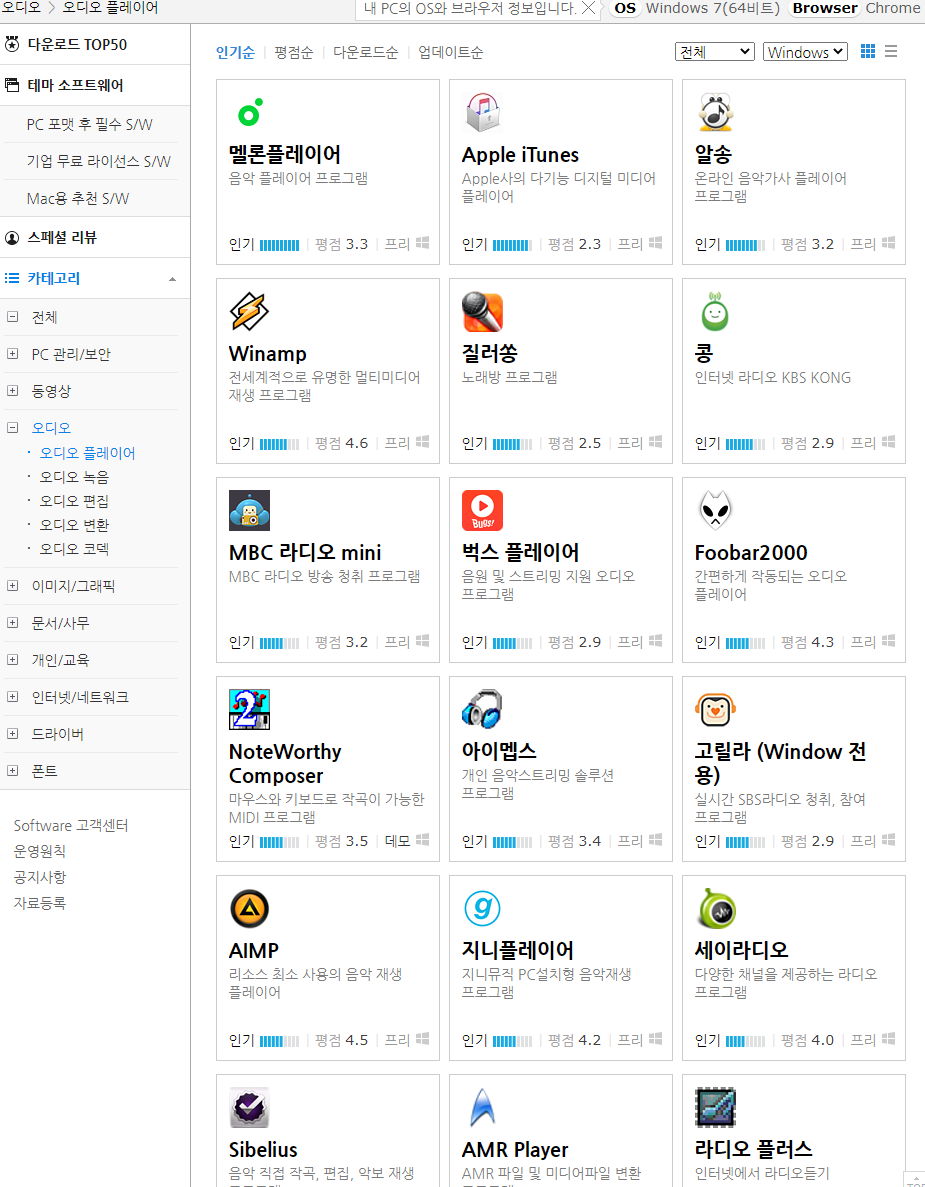Click the Apple iTunes icon
Image resolution: width=925 pixels, height=1187 pixels.
pos(482,113)
